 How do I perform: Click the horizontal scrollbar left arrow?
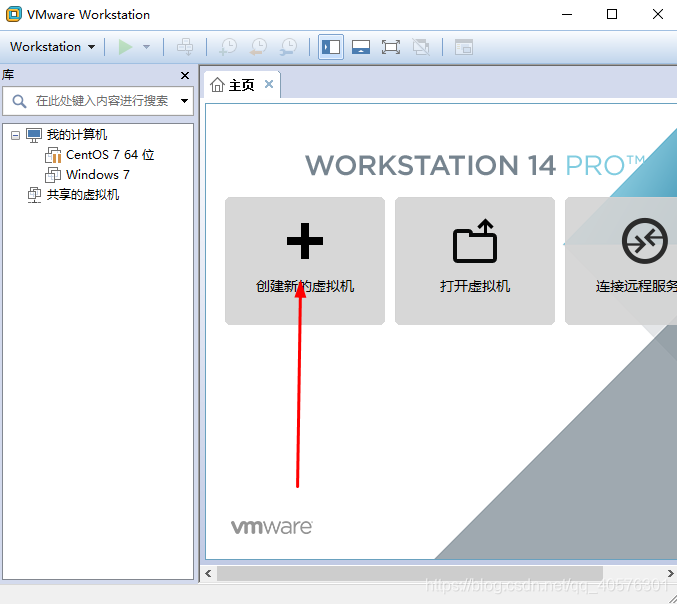pyautogui.click(x=209, y=573)
